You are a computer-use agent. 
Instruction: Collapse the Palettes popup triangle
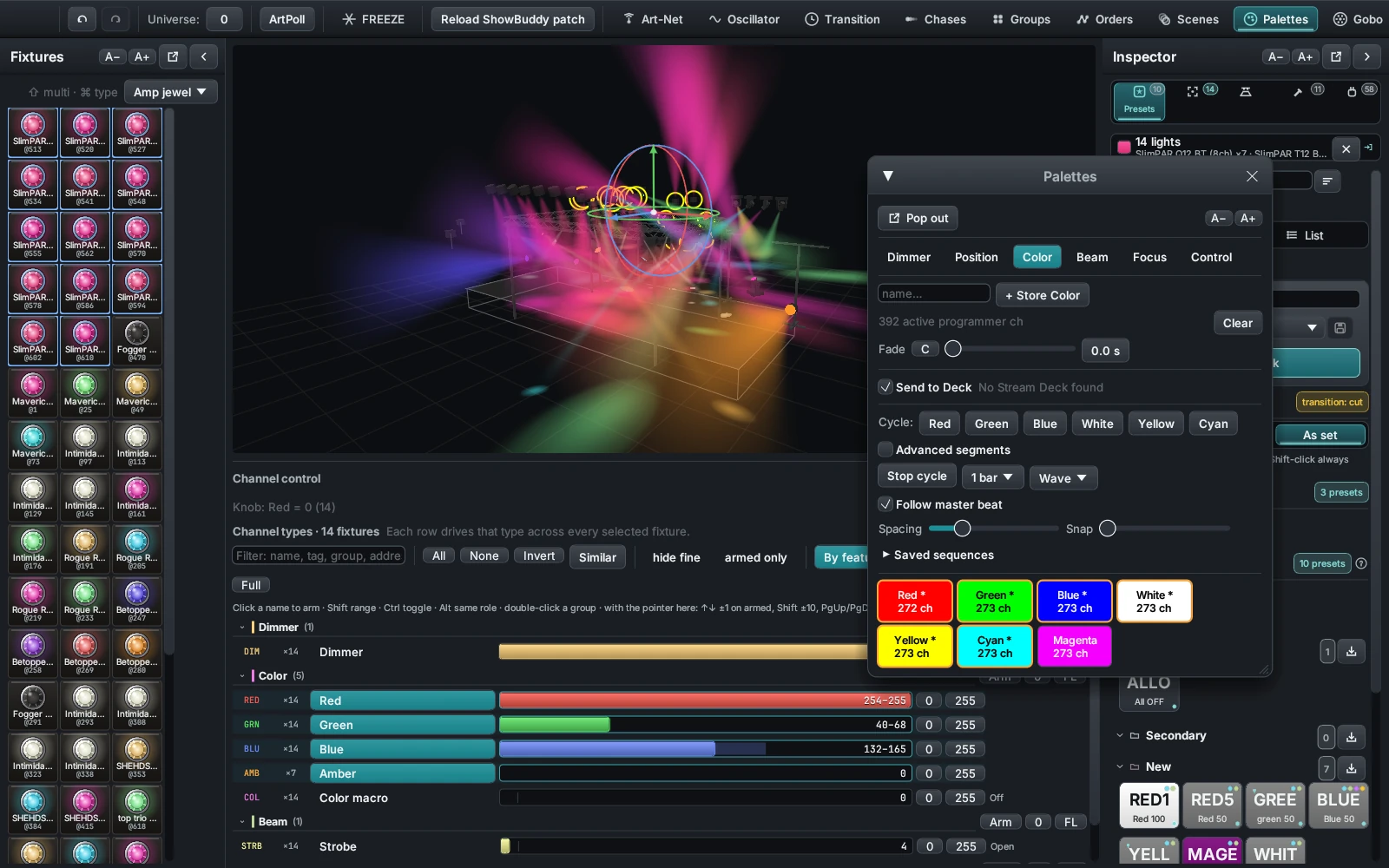tap(888, 176)
